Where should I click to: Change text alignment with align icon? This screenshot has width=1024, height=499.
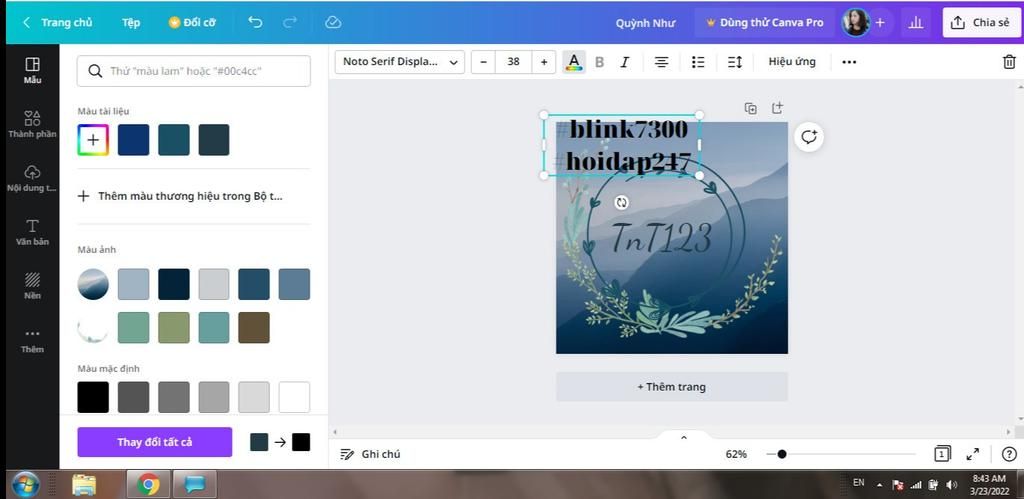point(662,62)
